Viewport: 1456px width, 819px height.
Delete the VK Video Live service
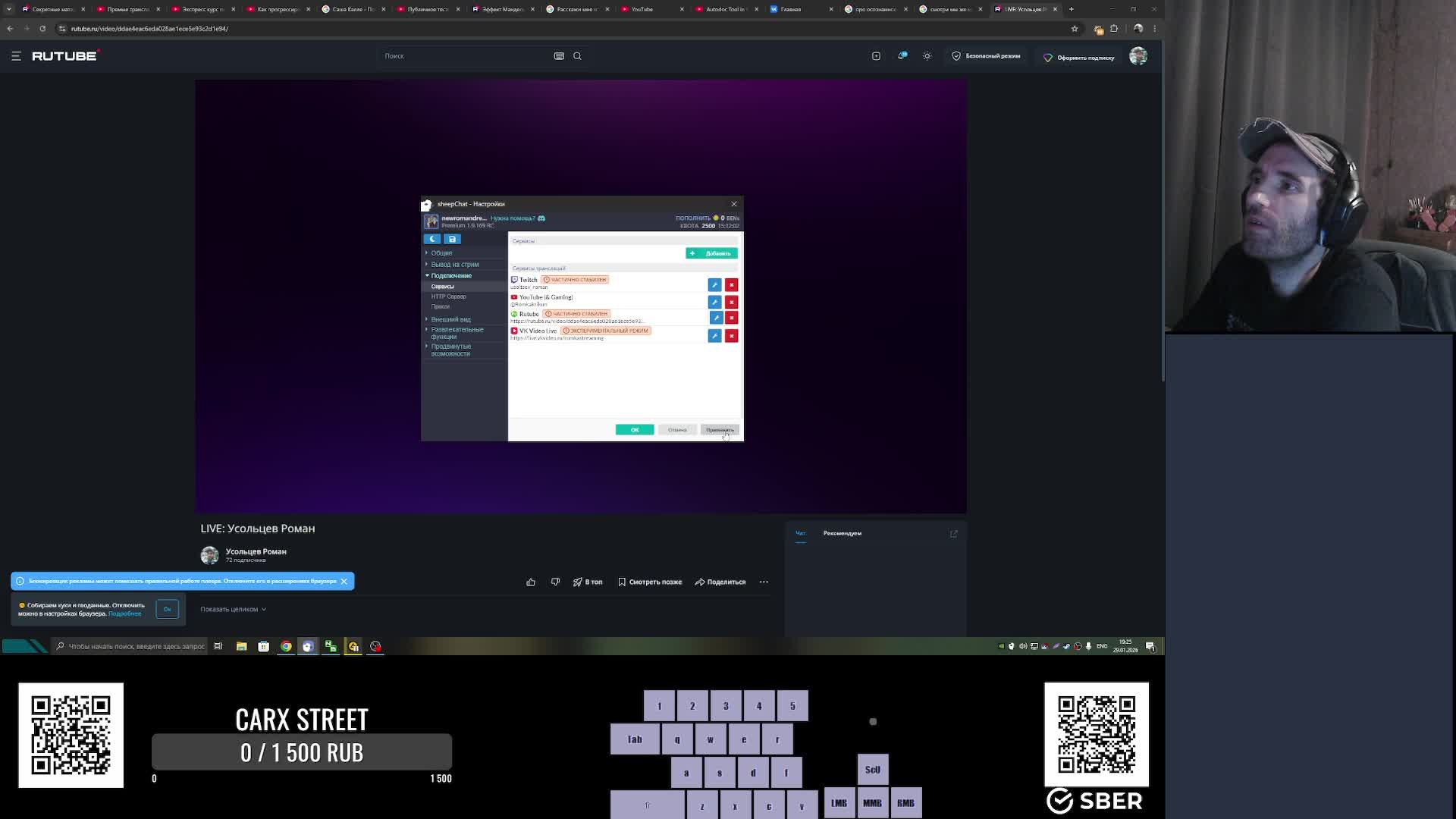(731, 336)
